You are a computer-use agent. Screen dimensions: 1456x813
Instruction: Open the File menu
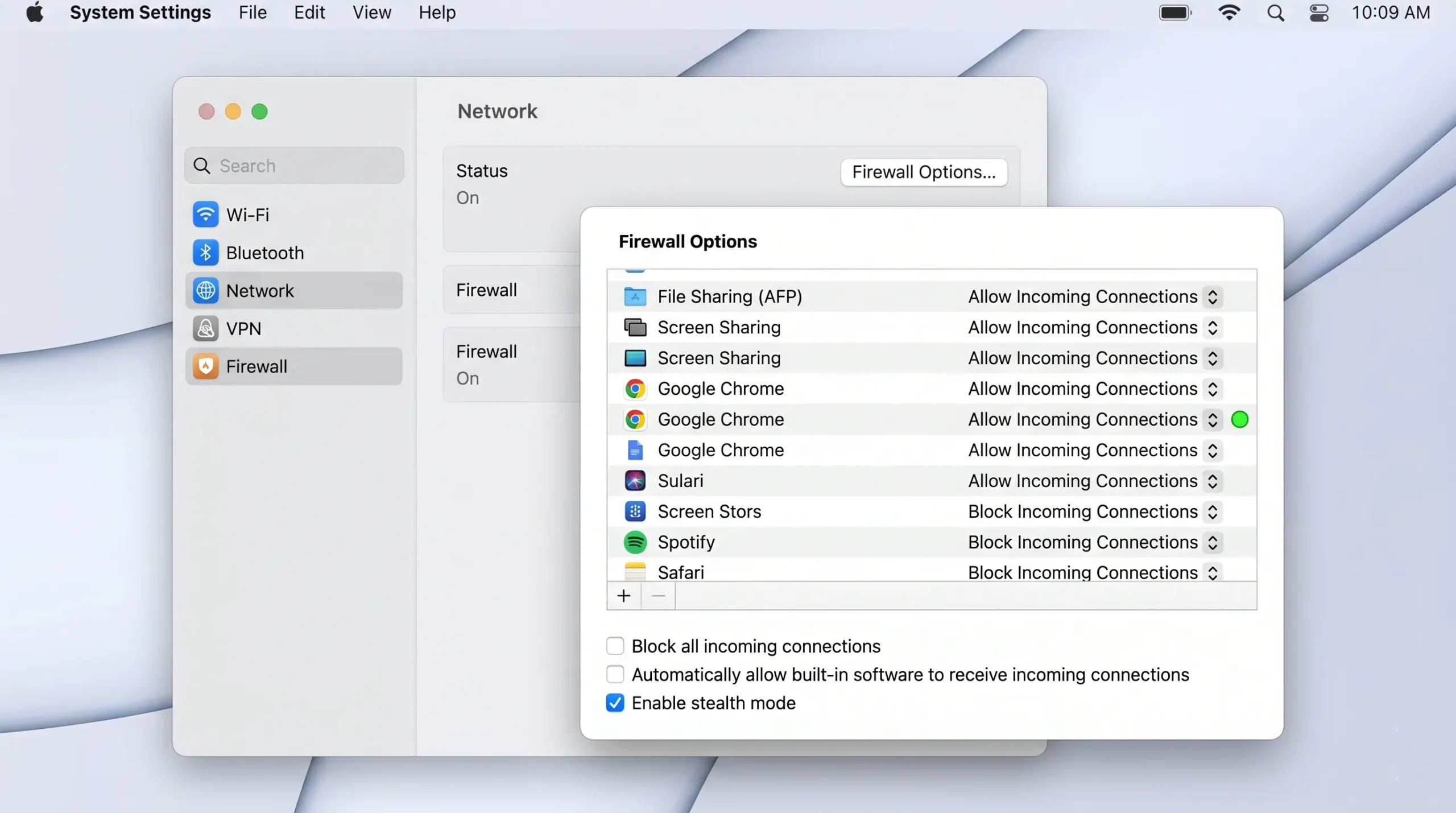[x=253, y=13]
